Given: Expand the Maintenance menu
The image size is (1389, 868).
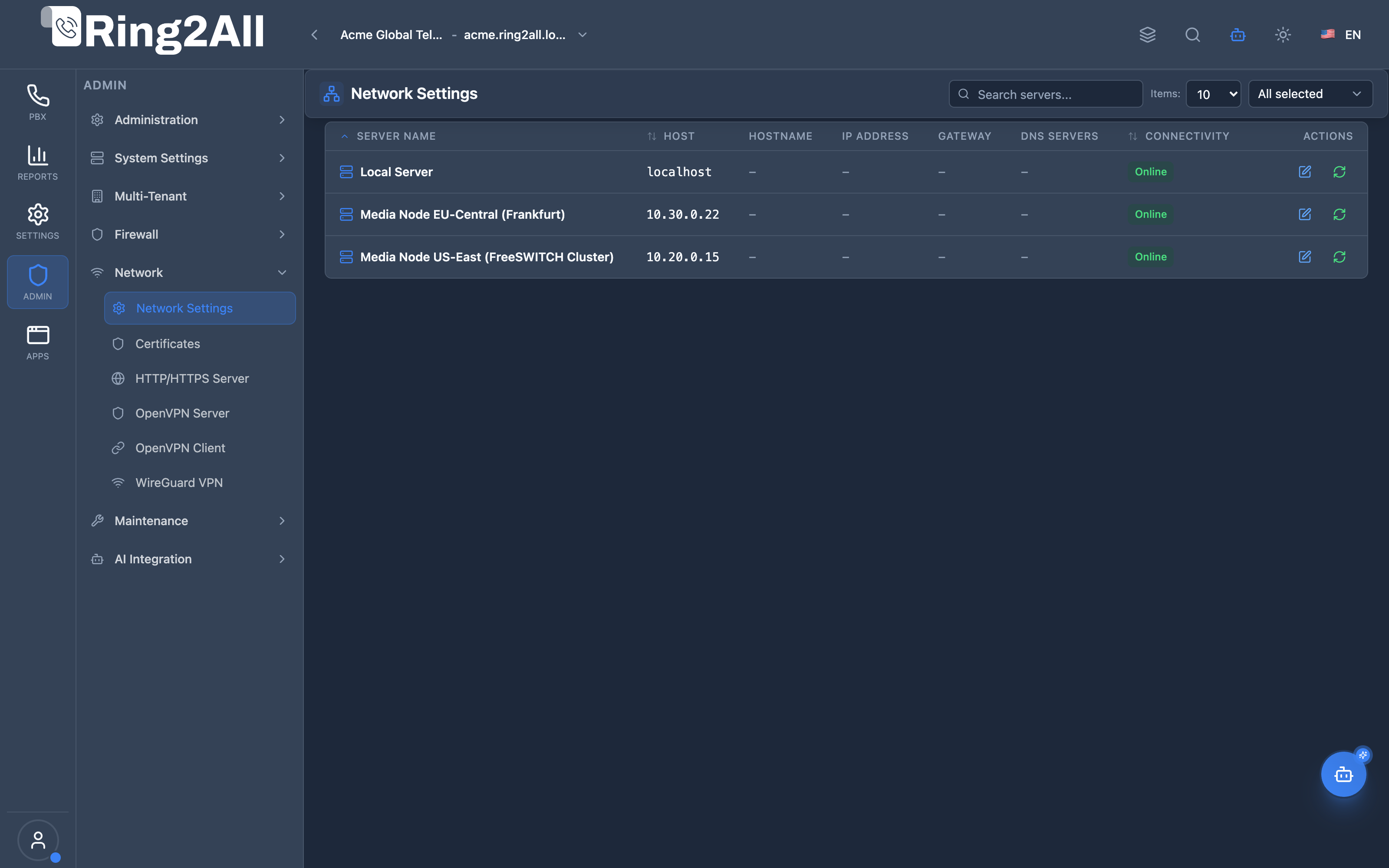Looking at the screenshot, I should (188, 521).
